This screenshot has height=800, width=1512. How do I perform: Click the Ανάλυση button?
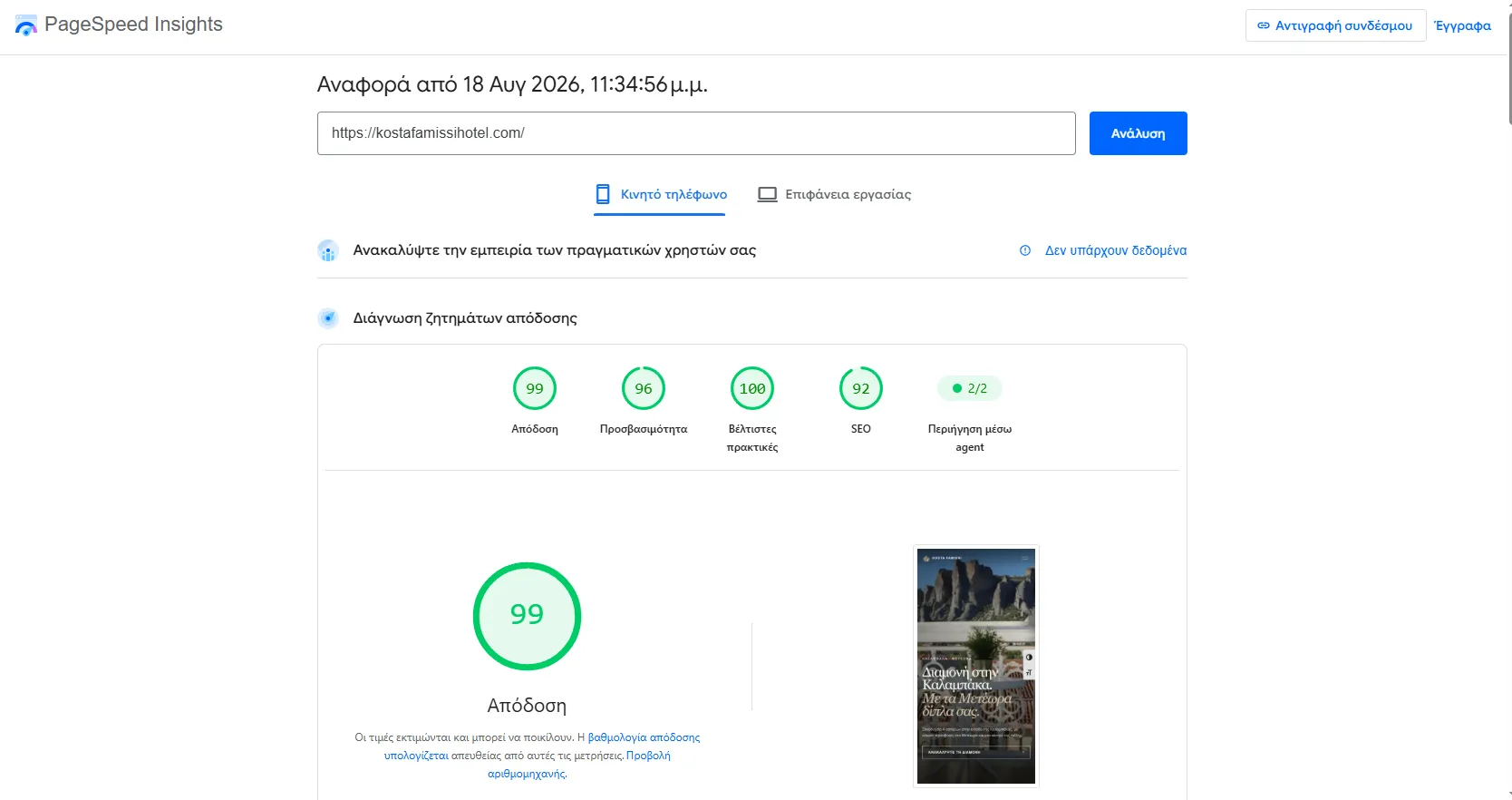tap(1138, 133)
